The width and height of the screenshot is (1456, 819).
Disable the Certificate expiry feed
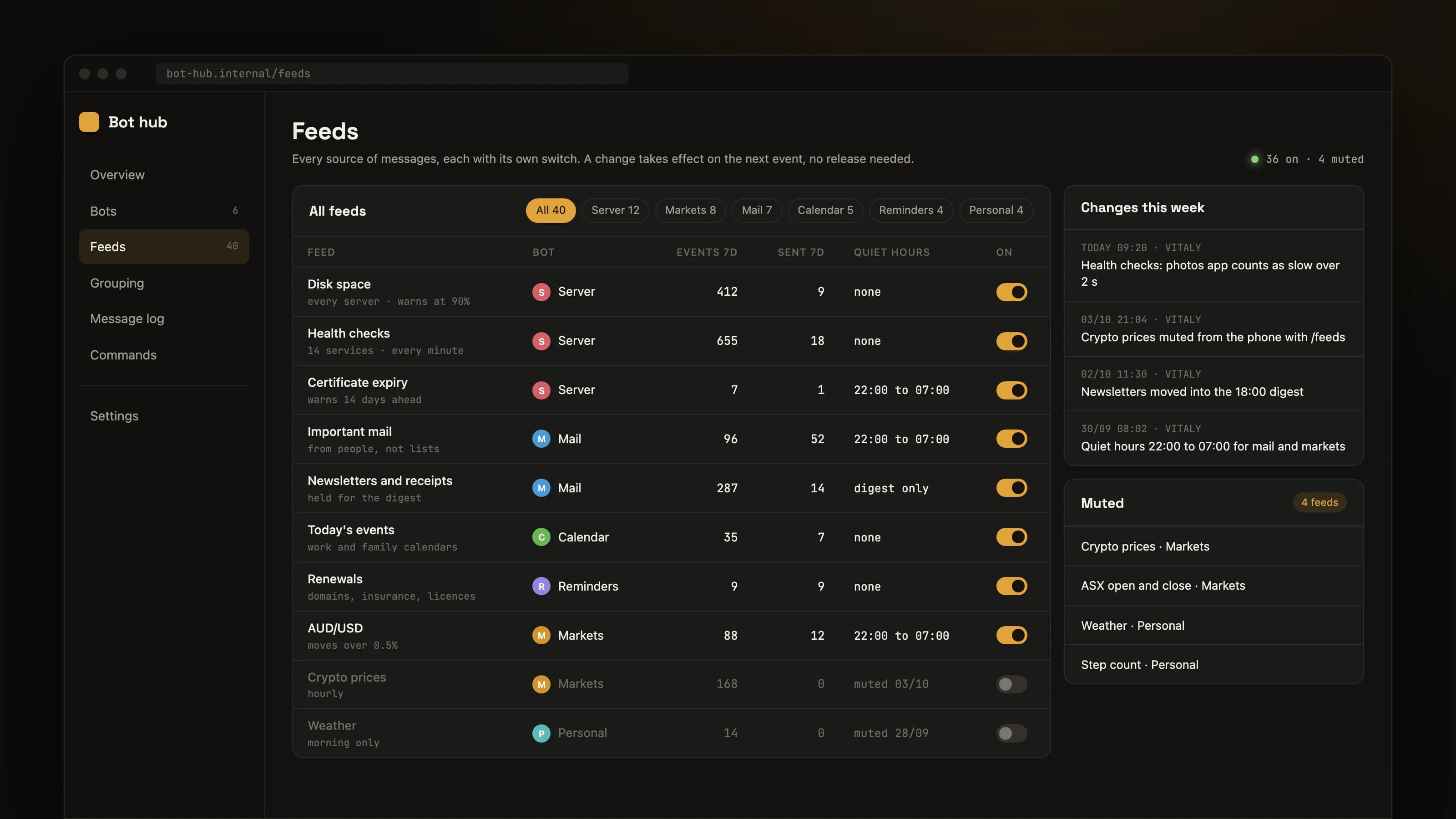coord(1011,390)
